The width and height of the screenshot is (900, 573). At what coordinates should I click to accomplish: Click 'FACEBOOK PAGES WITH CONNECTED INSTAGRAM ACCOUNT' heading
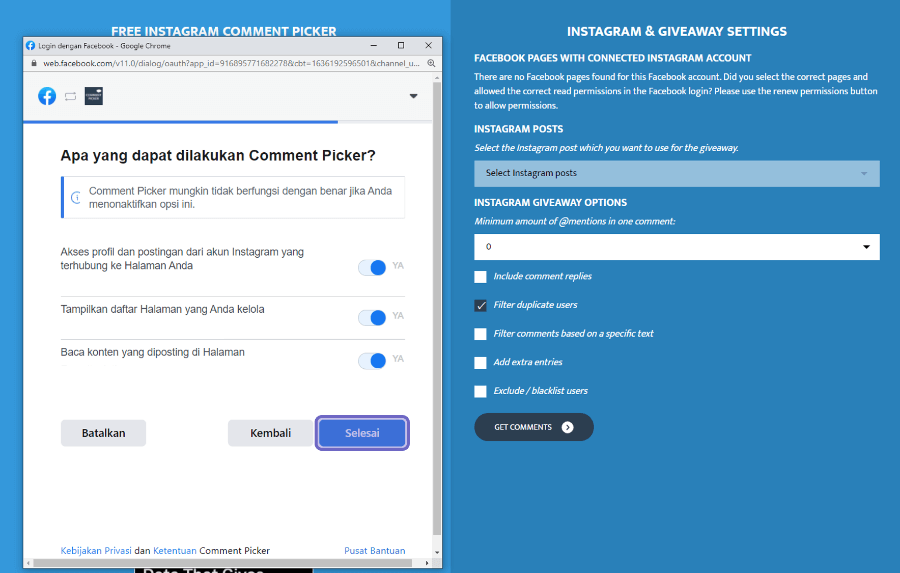pyautogui.click(x=612, y=58)
